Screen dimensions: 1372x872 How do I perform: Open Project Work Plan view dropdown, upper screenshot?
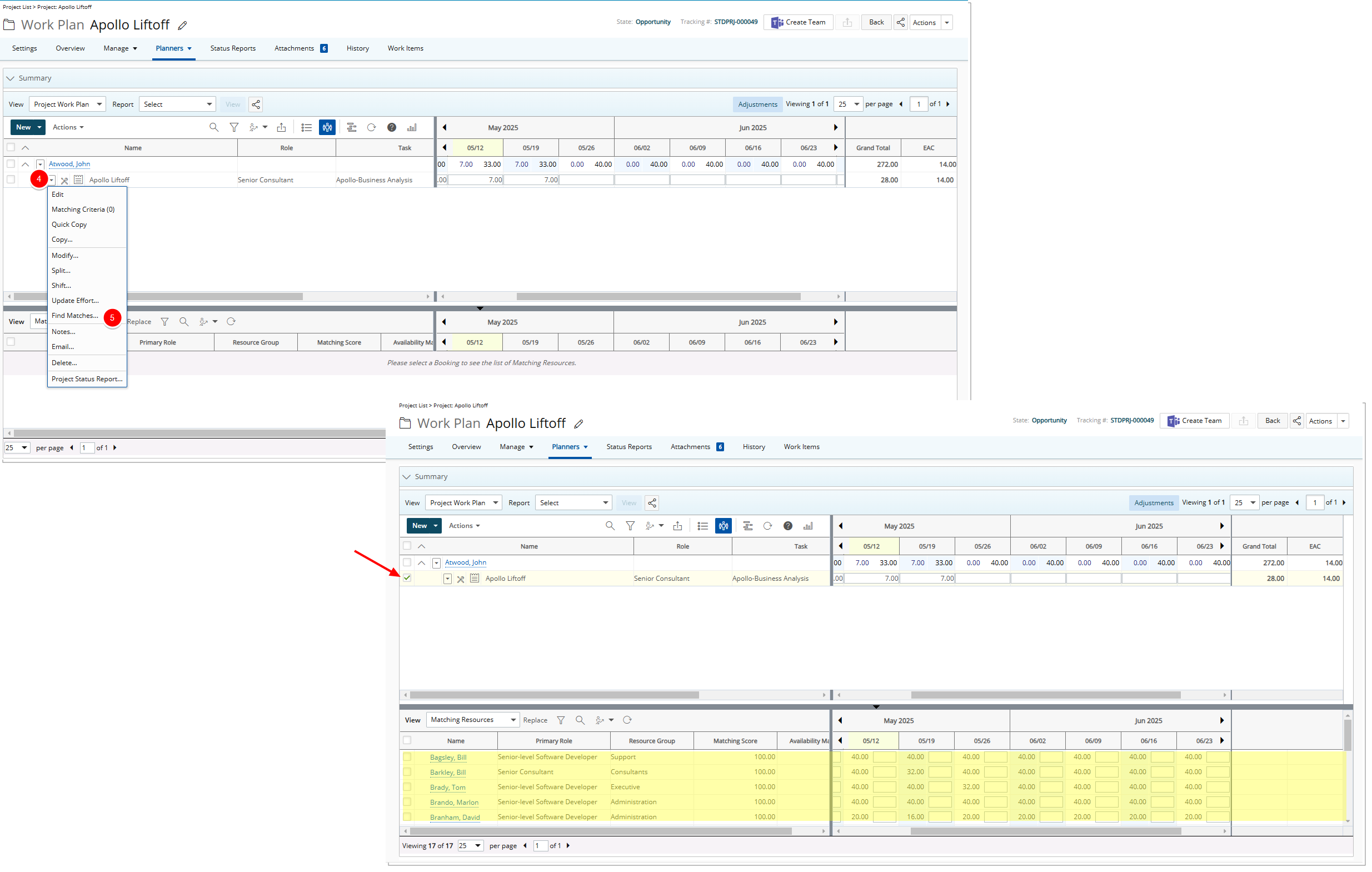(67, 104)
